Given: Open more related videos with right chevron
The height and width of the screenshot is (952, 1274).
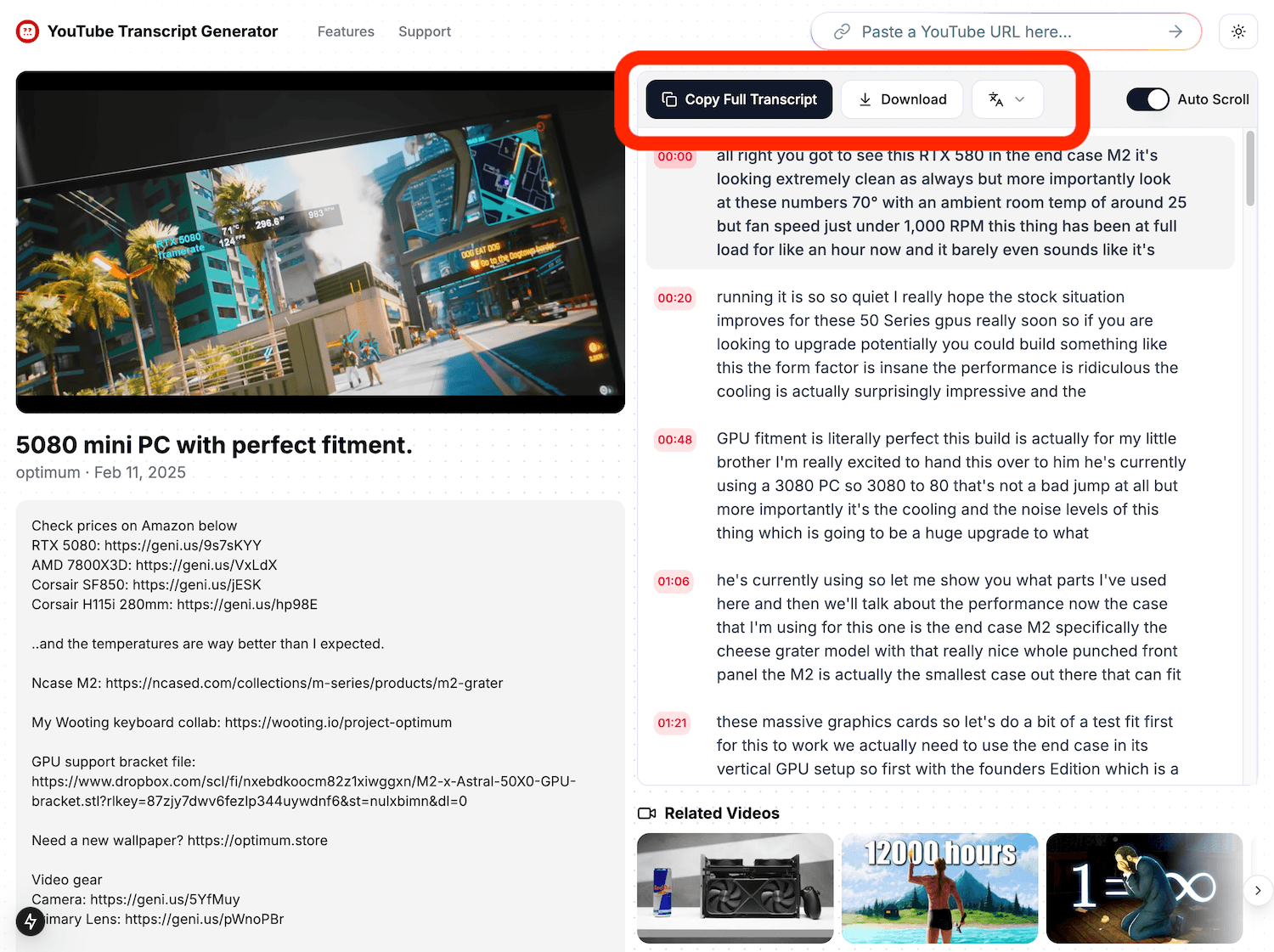Looking at the screenshot, I should tap(1258, 890).
